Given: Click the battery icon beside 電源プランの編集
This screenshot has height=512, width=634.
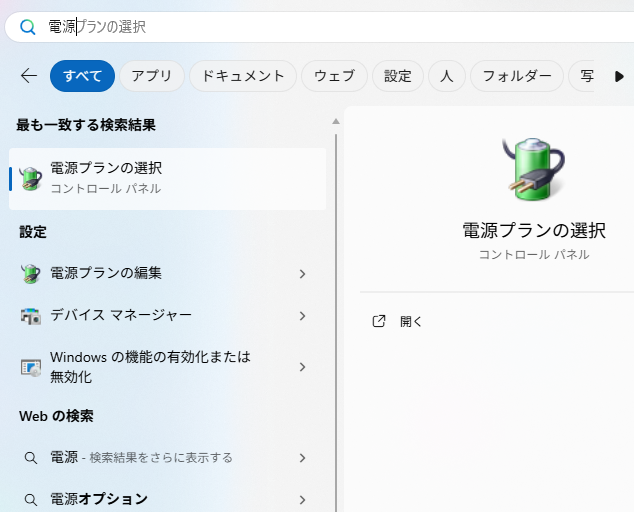Looking at the screenshot, I should (31, 273).
